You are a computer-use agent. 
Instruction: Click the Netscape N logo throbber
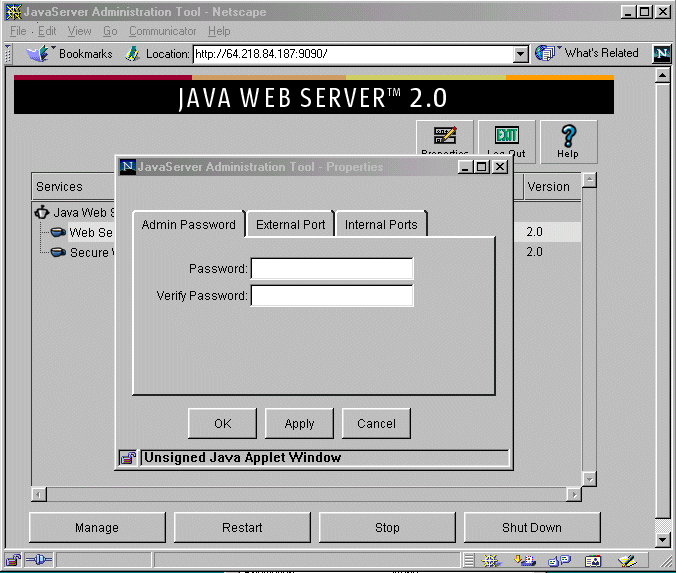(x=662, y=53)
